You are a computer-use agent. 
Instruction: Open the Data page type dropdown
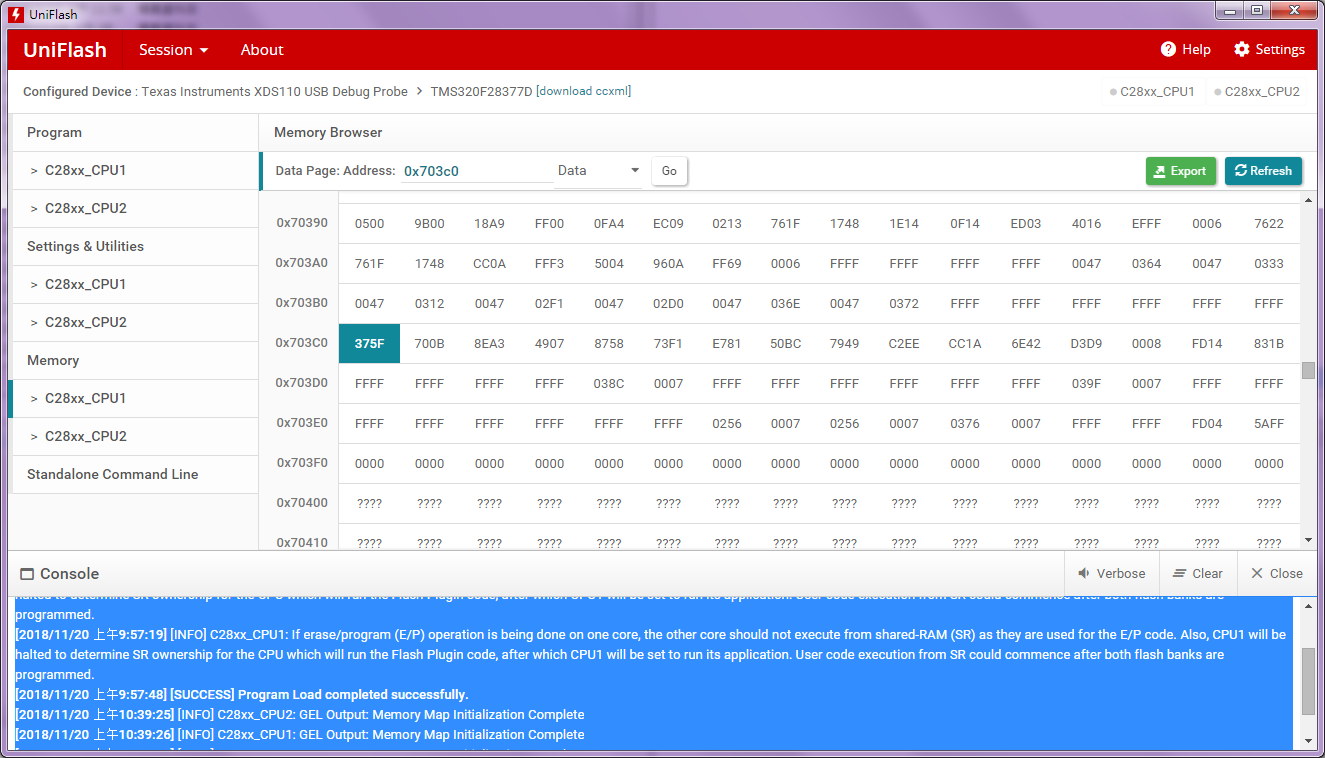(x=599, y=171)
